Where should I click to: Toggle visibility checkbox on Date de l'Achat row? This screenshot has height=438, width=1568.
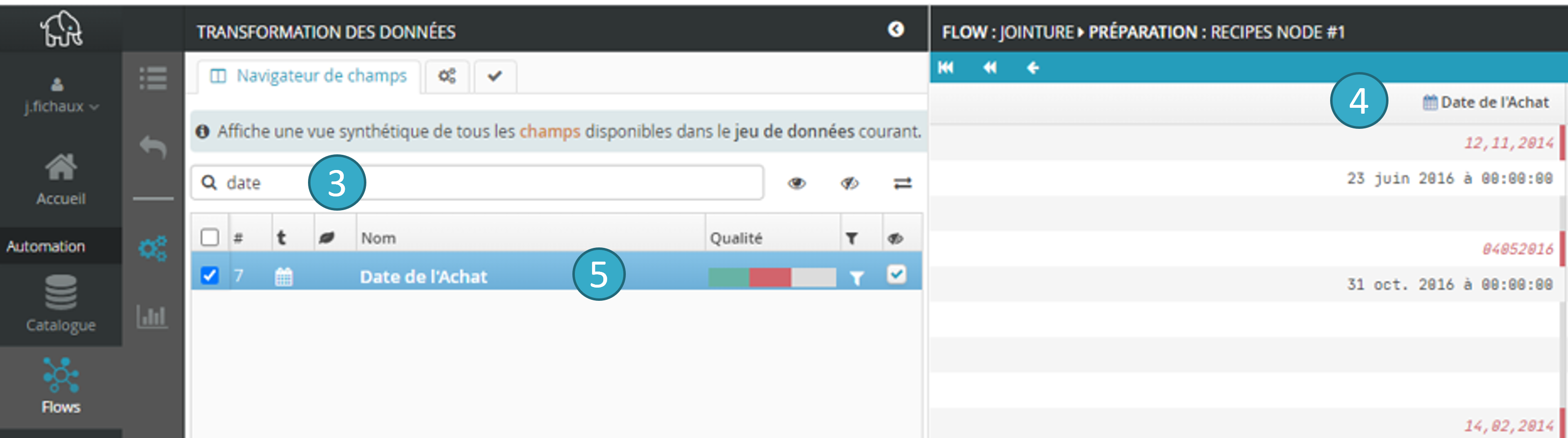click(x=896, y=274)
